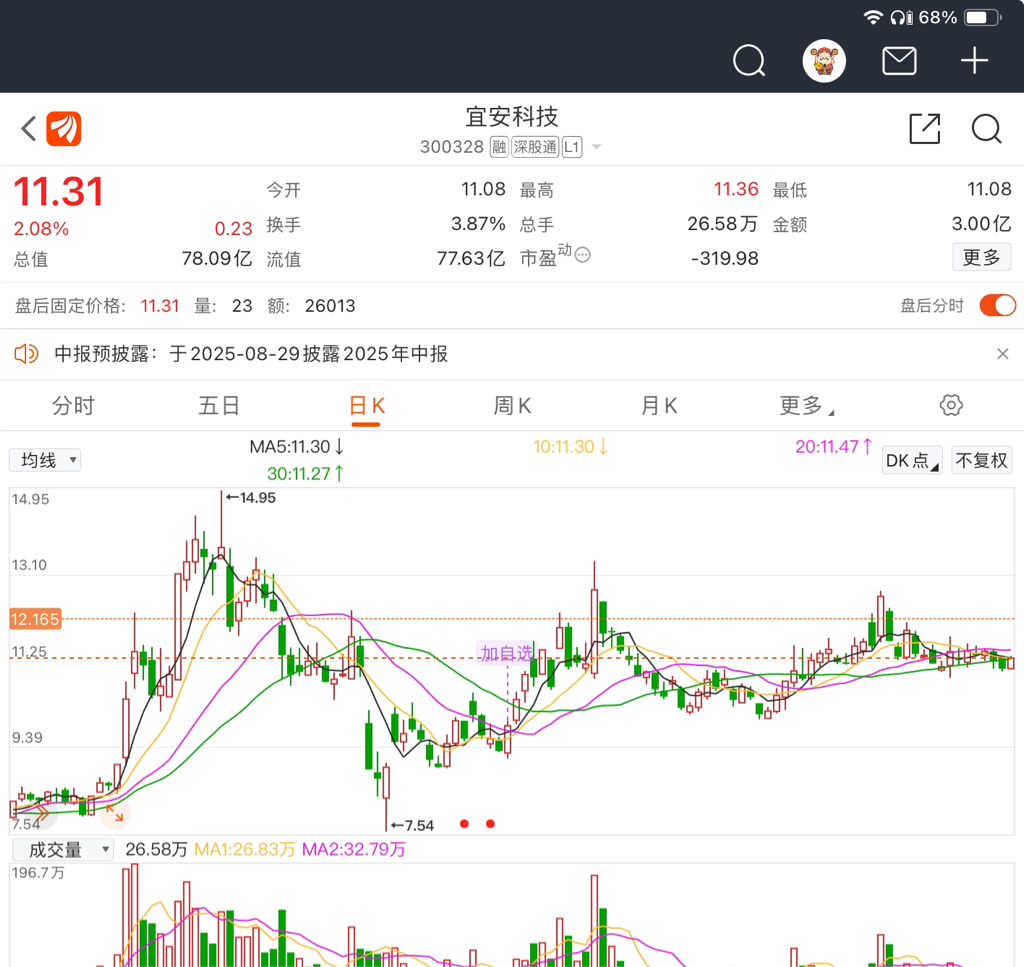1024x967 pixels.
Task: Tap the MA1:26.83万 volume average value
Action: pyautogui.click(x=245, y=849)
